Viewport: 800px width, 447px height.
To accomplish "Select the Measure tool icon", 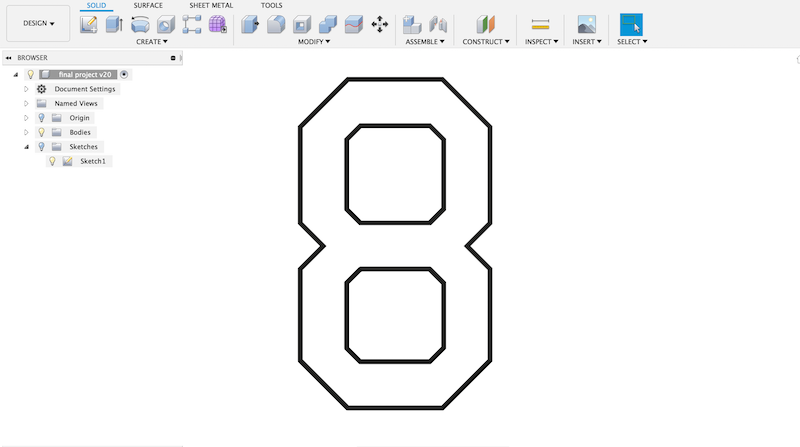I will [540, 24].
